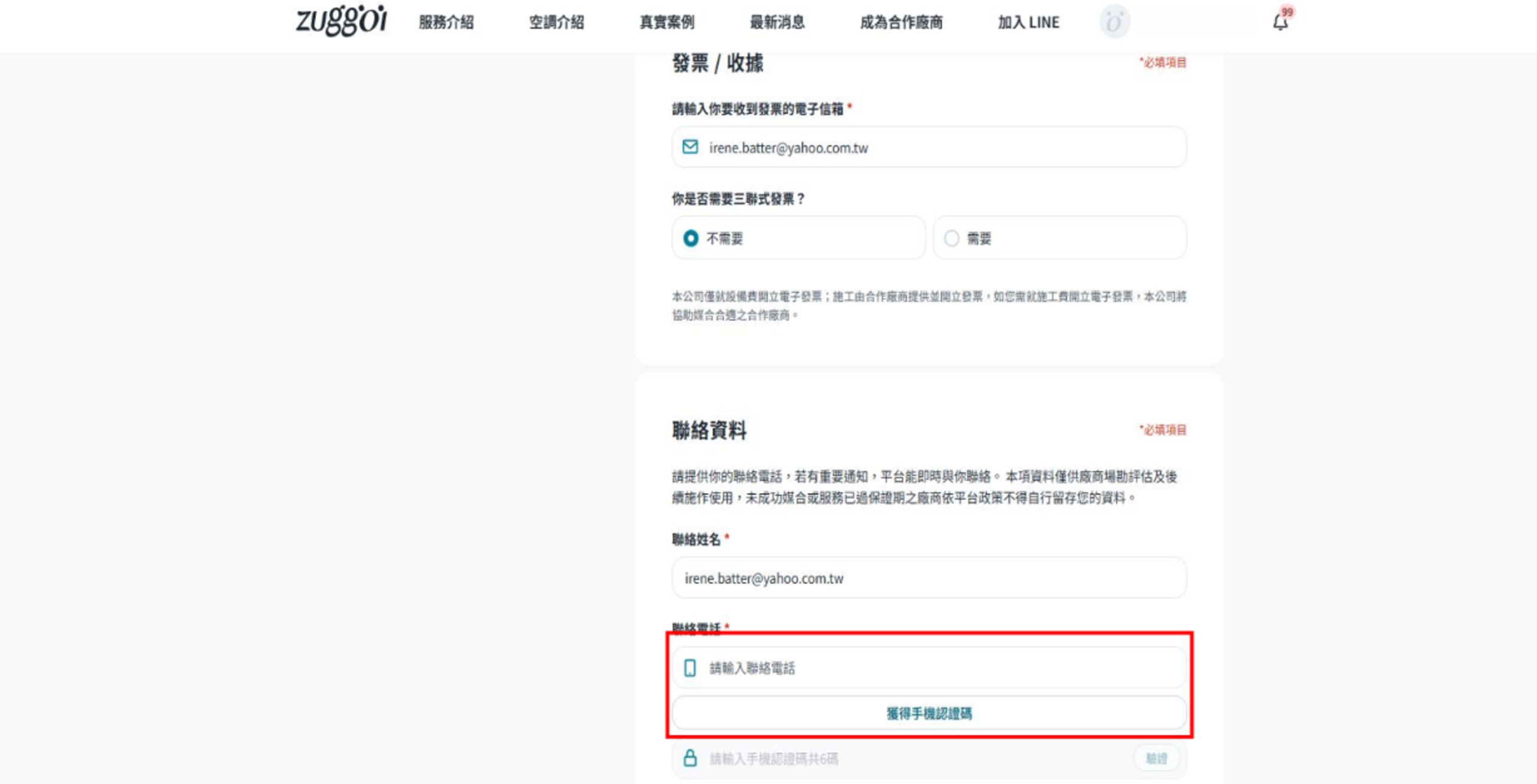
Task: Click the 聯絡姓名 label
Action: (x=696, y=539)
